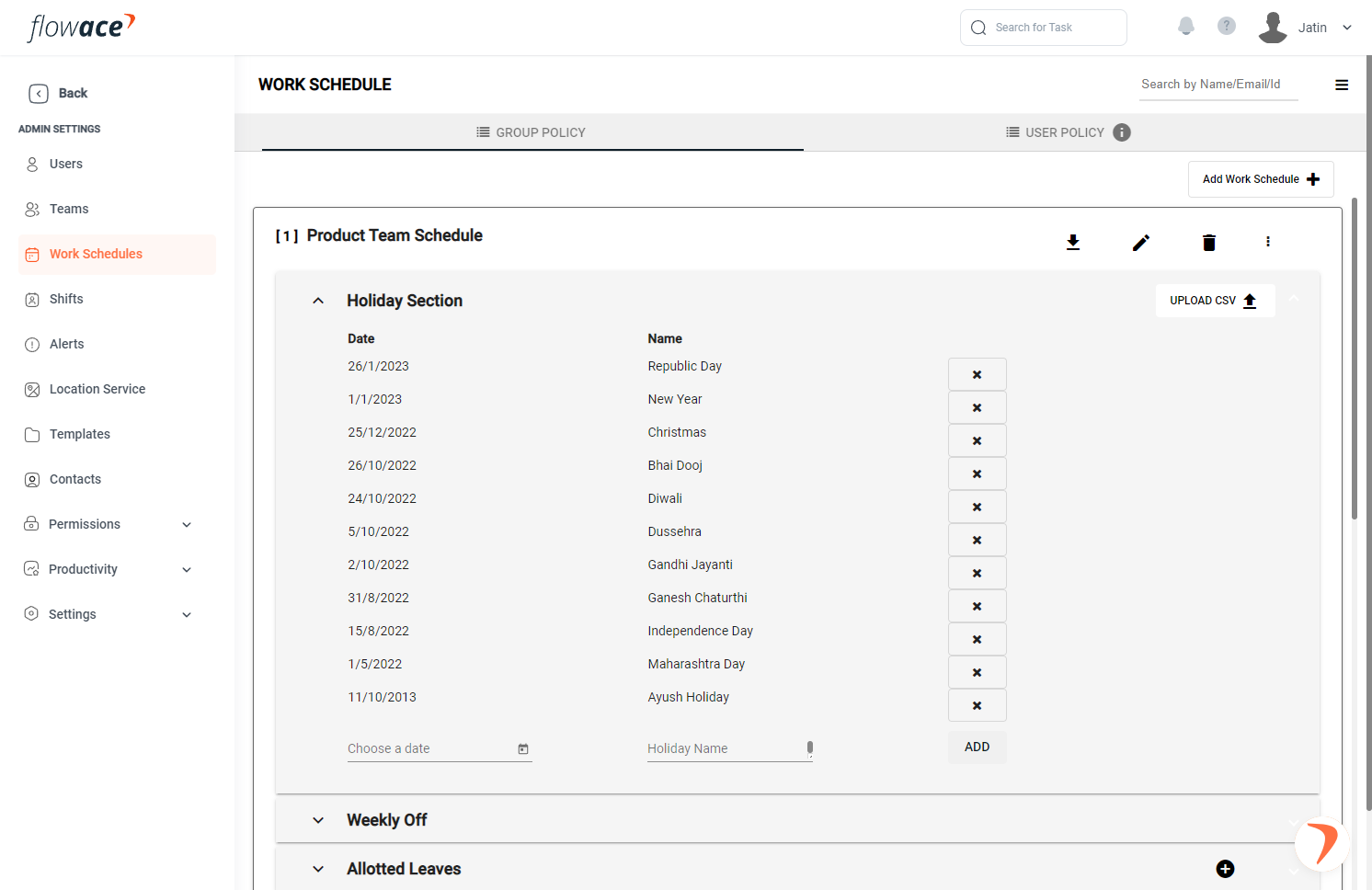Click the Flowace logo
Viewport: 1372px width, 890px height.
[82, 27]
